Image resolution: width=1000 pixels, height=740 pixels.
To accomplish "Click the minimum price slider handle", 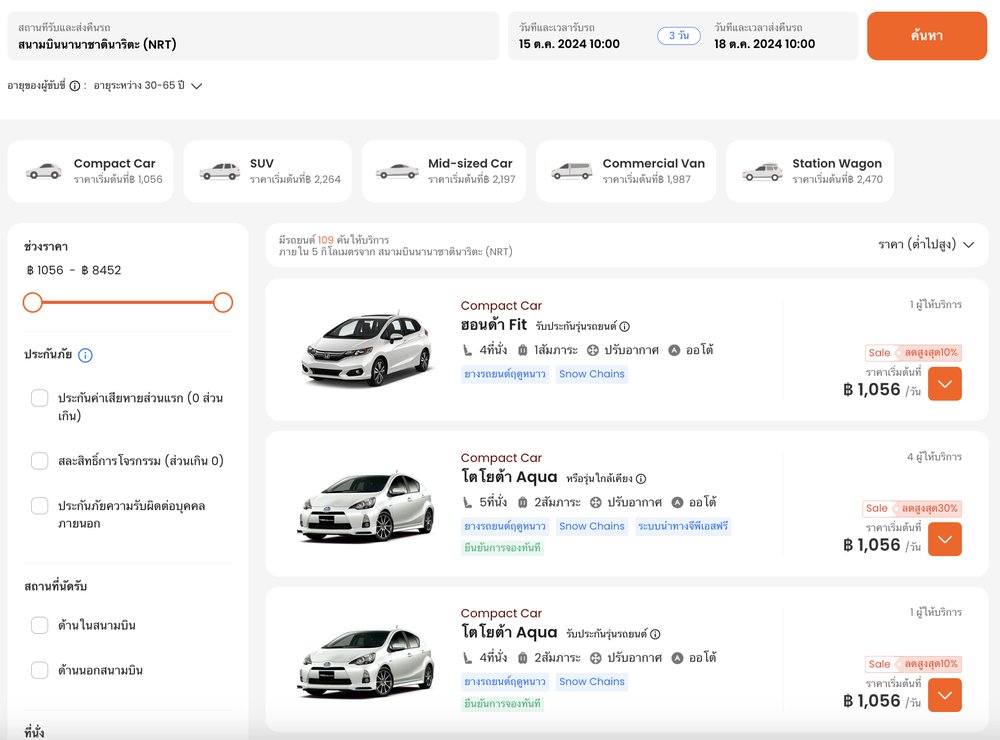I will (x=33, y=302).
